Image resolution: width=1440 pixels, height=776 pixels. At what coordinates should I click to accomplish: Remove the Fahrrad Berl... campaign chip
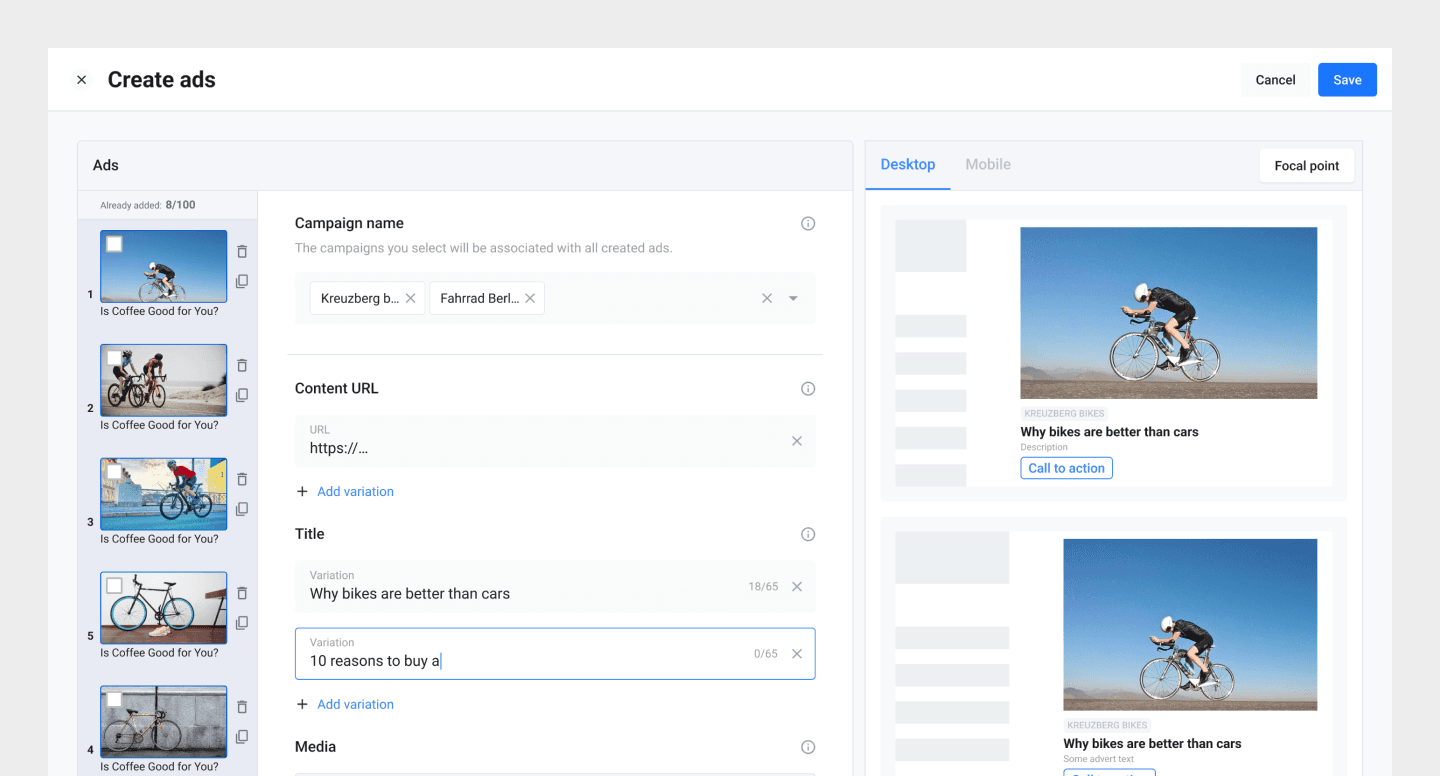pyautogui.click(x=530, y=298)
